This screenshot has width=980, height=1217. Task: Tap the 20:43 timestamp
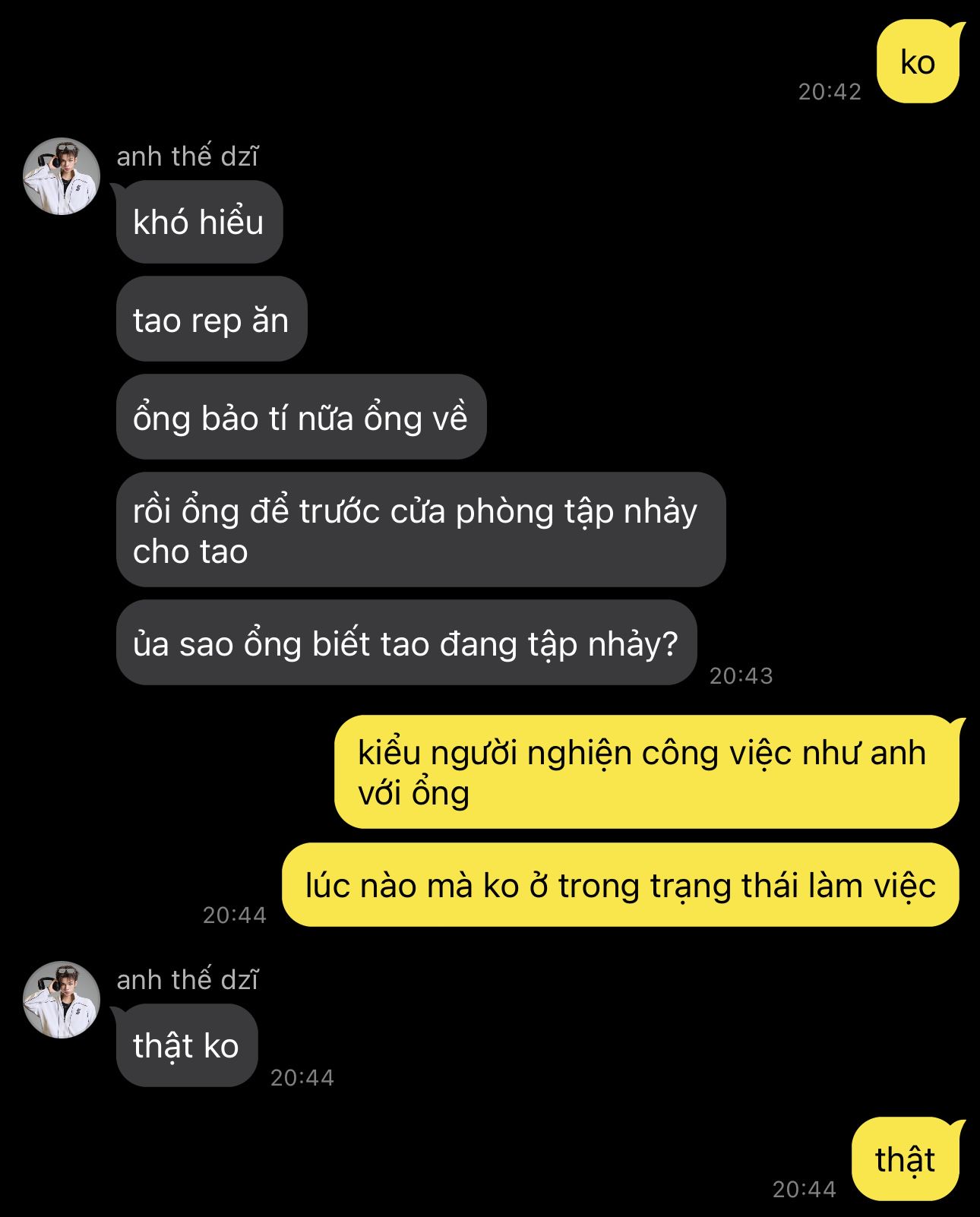click(741, 675)
